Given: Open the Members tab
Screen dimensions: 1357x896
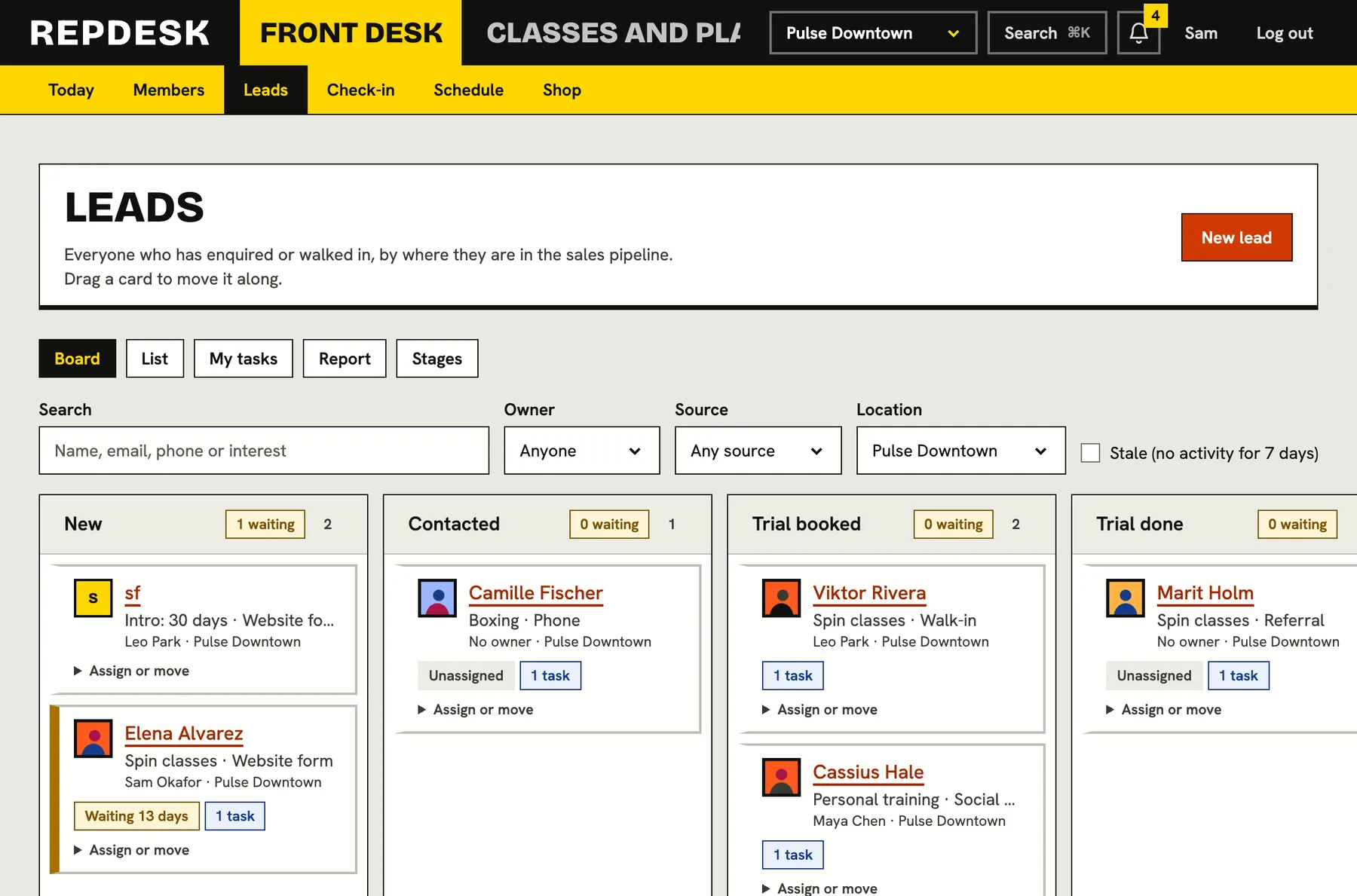Looking at the screenshot, I should [169, 90].
